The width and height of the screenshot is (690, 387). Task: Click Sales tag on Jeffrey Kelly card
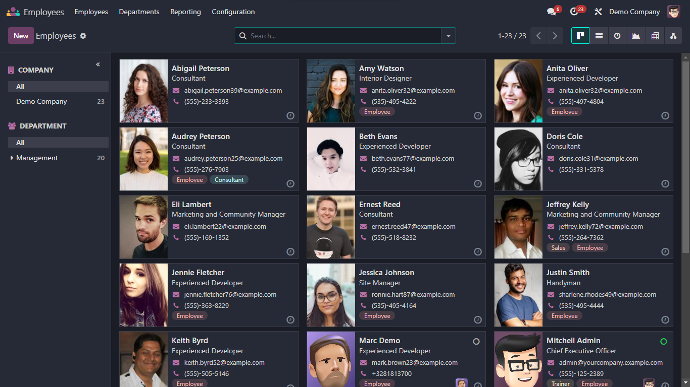tap(558, 248)
